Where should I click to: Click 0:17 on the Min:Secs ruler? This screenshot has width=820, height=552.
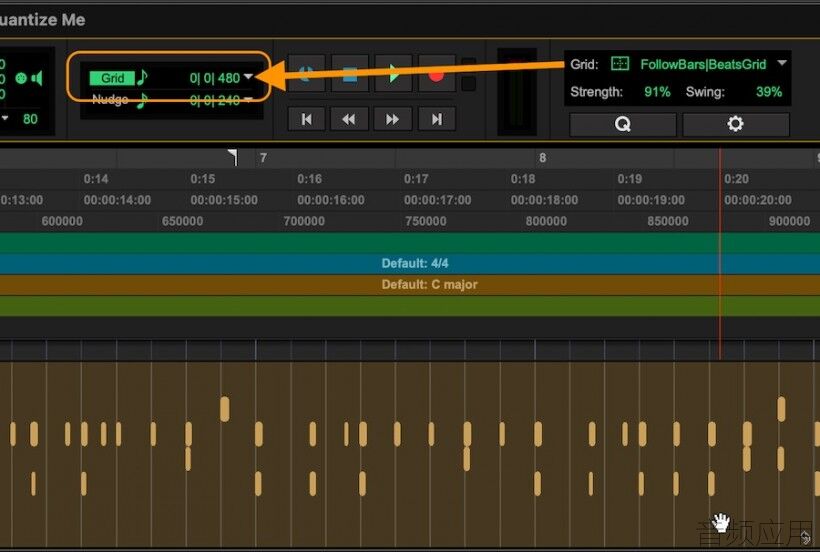(416, 179)
